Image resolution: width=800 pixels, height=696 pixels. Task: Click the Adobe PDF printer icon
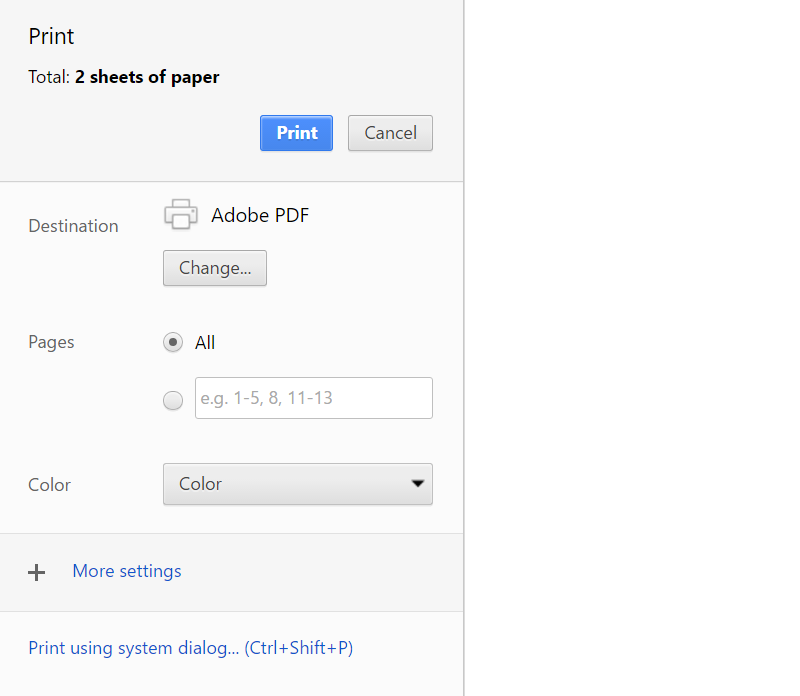click(181, 214)
